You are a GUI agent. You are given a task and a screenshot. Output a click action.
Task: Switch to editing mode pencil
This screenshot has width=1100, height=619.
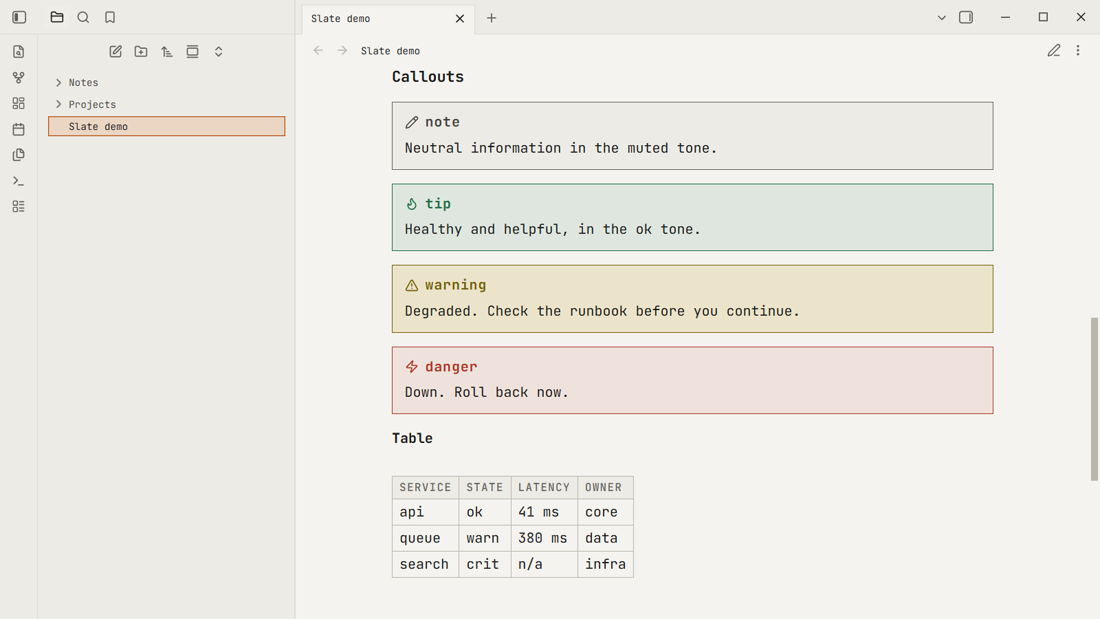[1054, 51]
